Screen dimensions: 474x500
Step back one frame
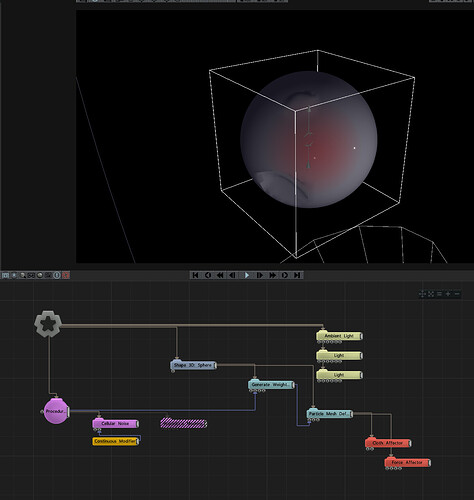coord(233,275)
